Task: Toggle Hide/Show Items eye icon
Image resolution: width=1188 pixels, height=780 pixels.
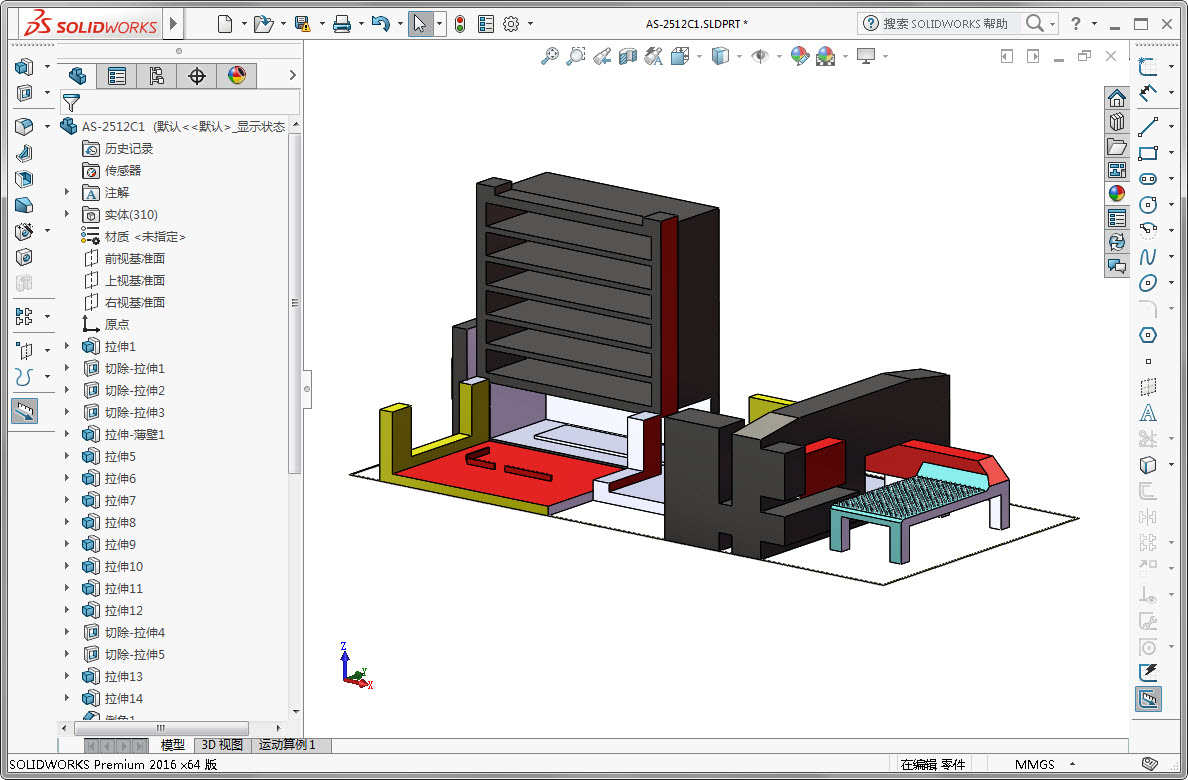Action: pyautogui.click(x=760, y=56)
